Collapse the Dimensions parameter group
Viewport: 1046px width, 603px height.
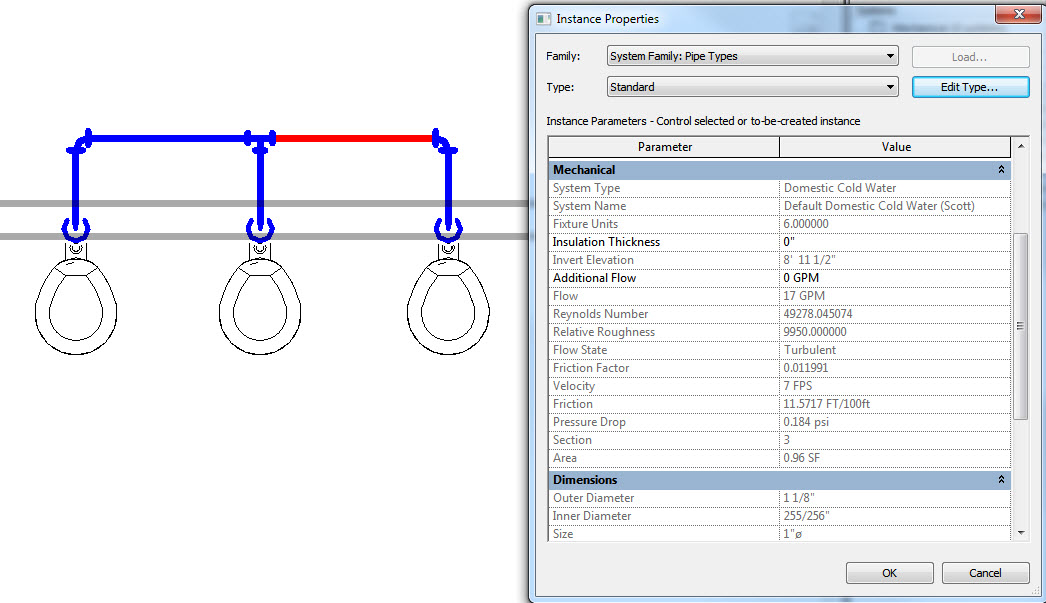(1001, 480)
